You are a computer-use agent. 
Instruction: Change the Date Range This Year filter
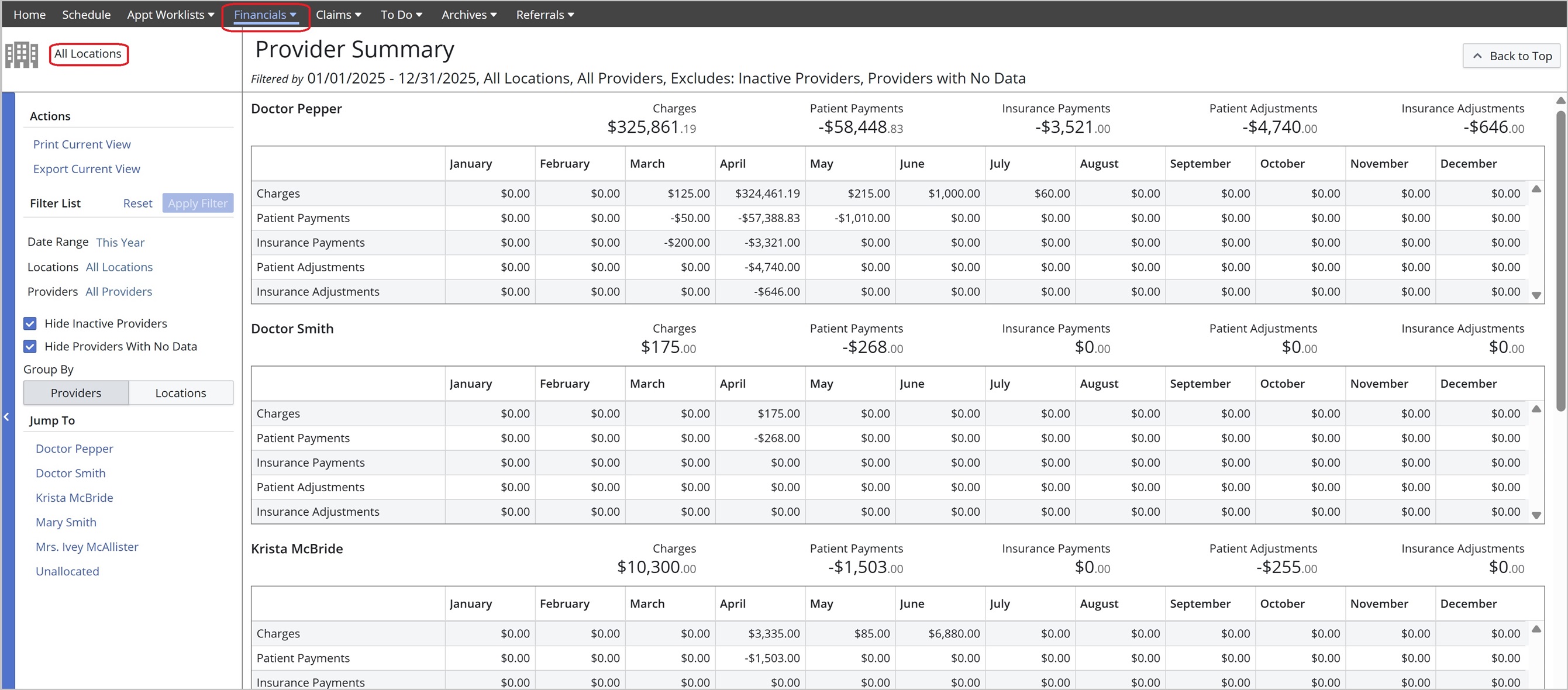pos(120,242)
